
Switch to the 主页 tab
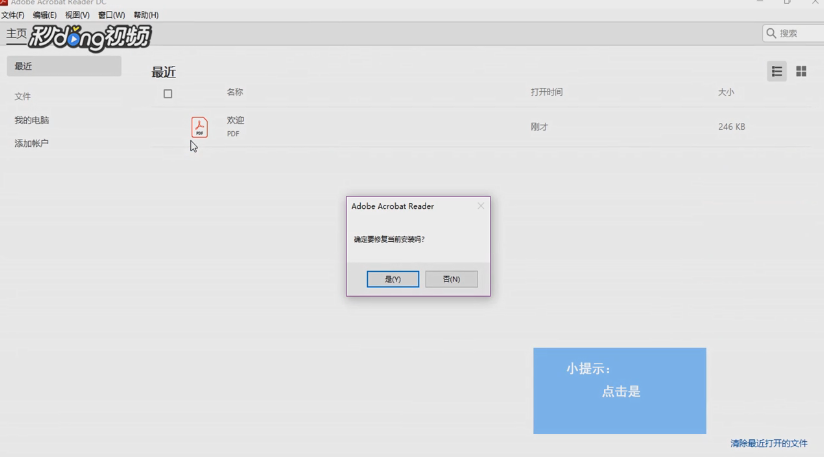click(x=16, y=34)
